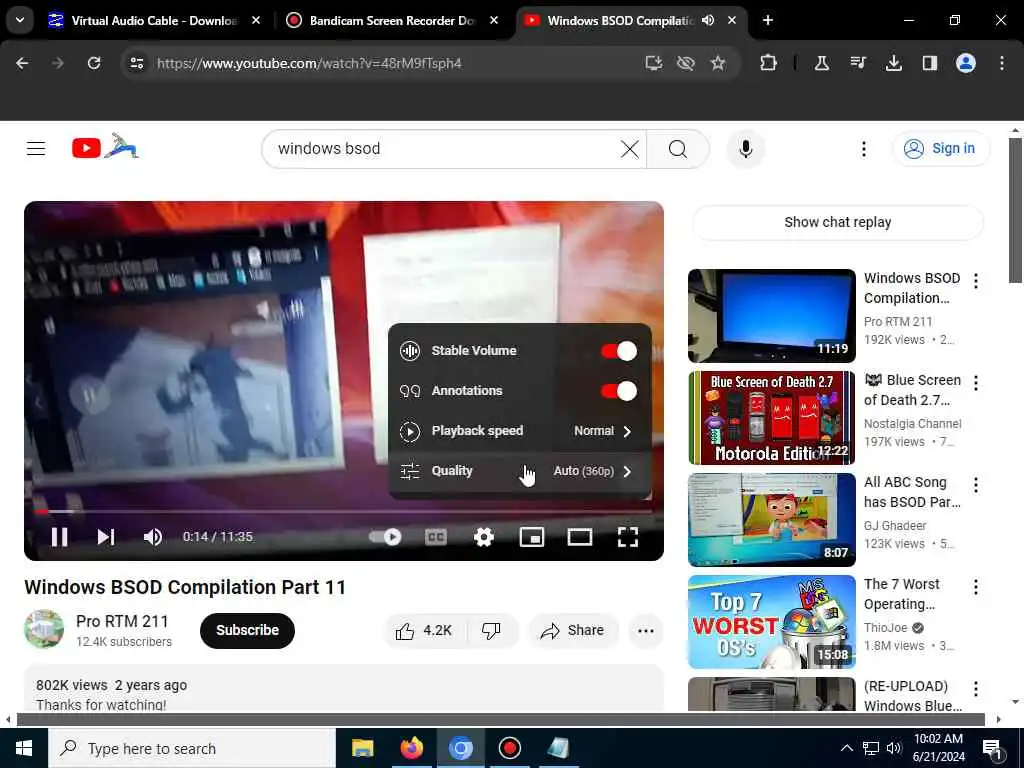This screenshot has width=1024, height=768.
Task: Open options for Windows BSOD Compilation suggestion
Action: (x=976, y=281)
